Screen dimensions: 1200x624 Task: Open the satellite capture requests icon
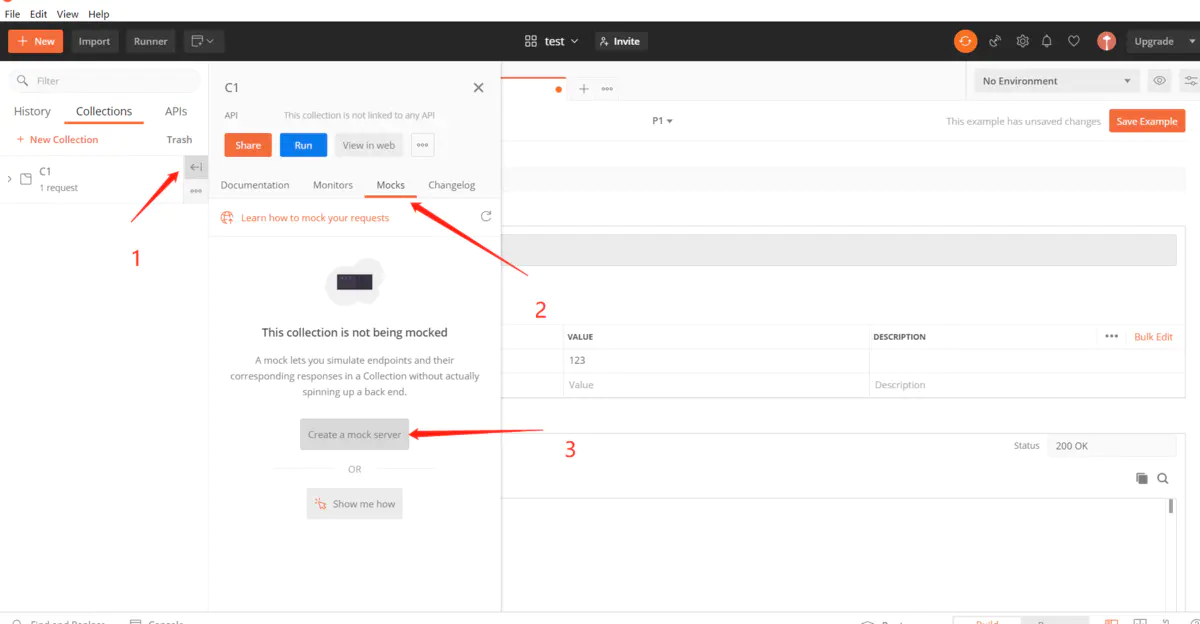[995, 41]
